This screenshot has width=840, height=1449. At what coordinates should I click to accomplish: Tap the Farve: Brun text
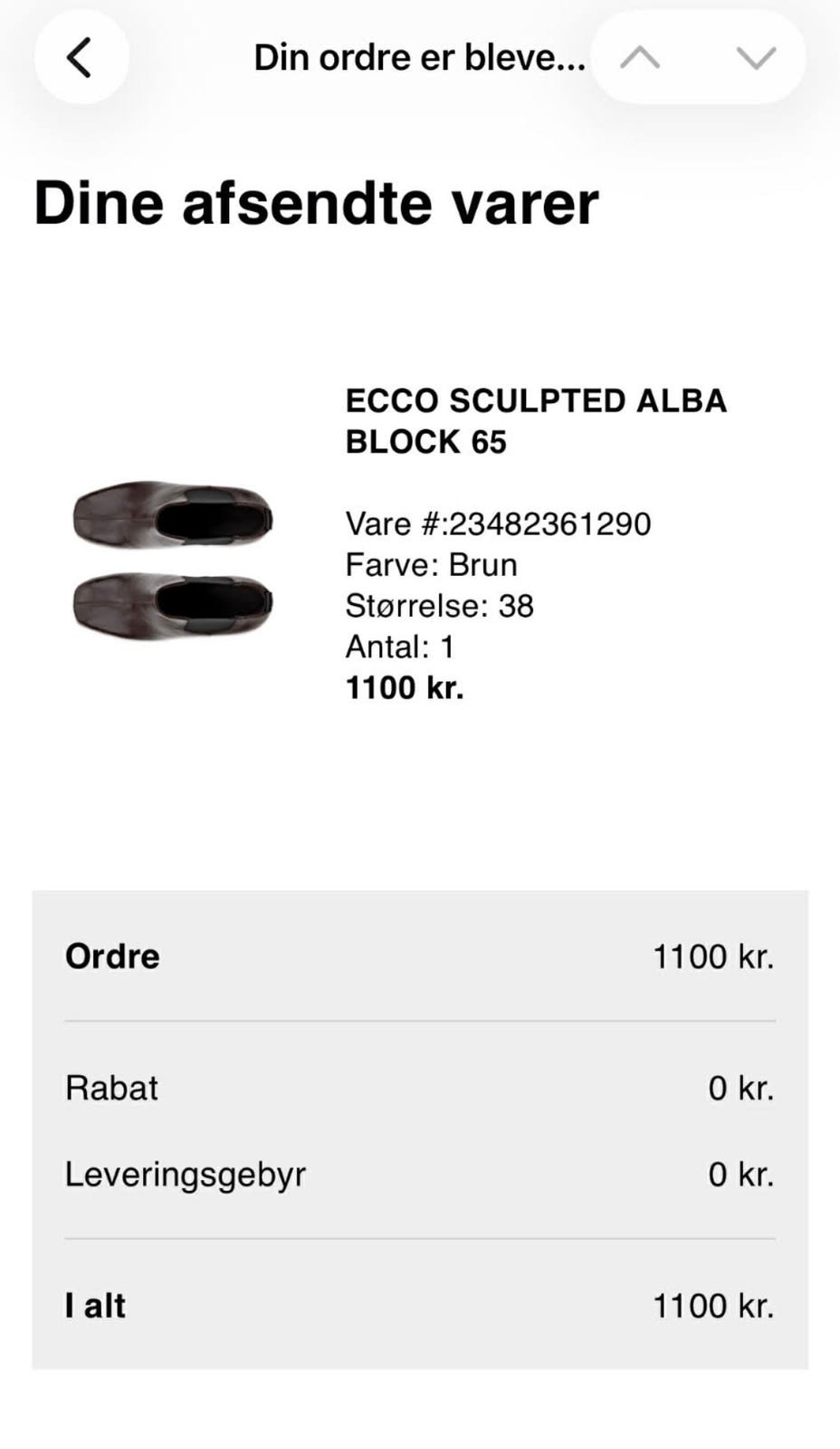click(x=431, y=564)
